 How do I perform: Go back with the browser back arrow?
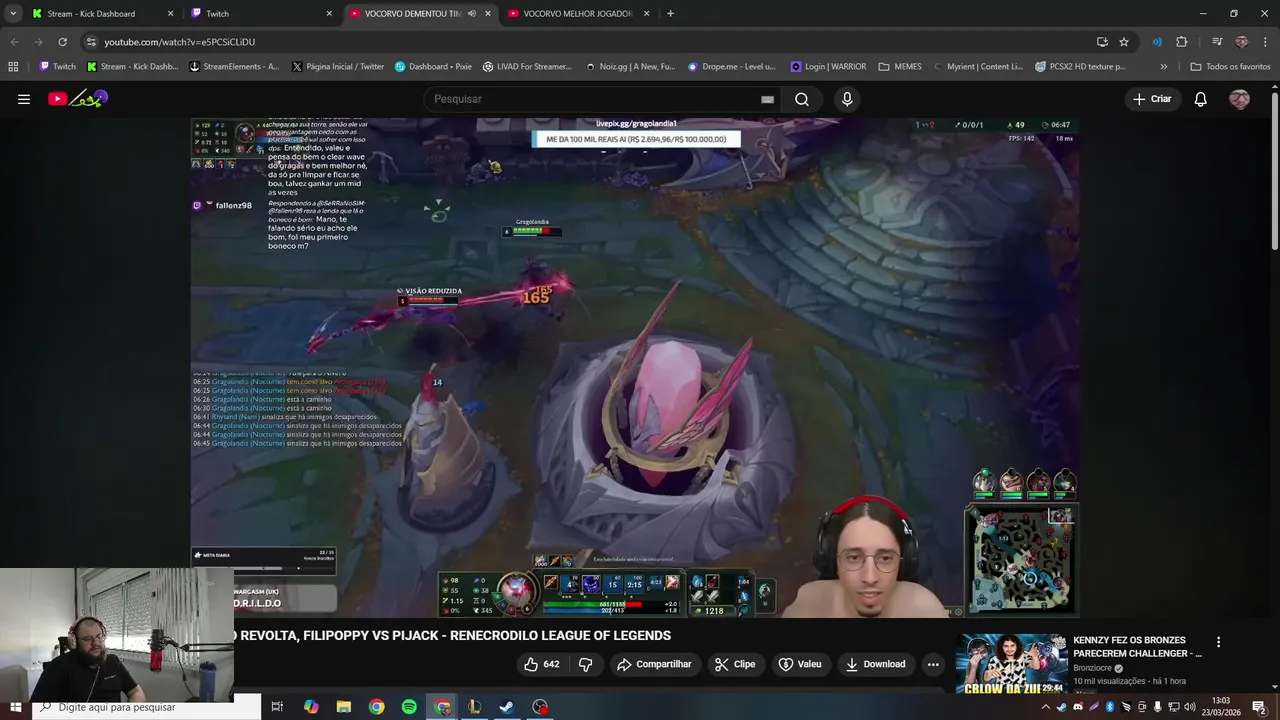click(x=14, y=42)
